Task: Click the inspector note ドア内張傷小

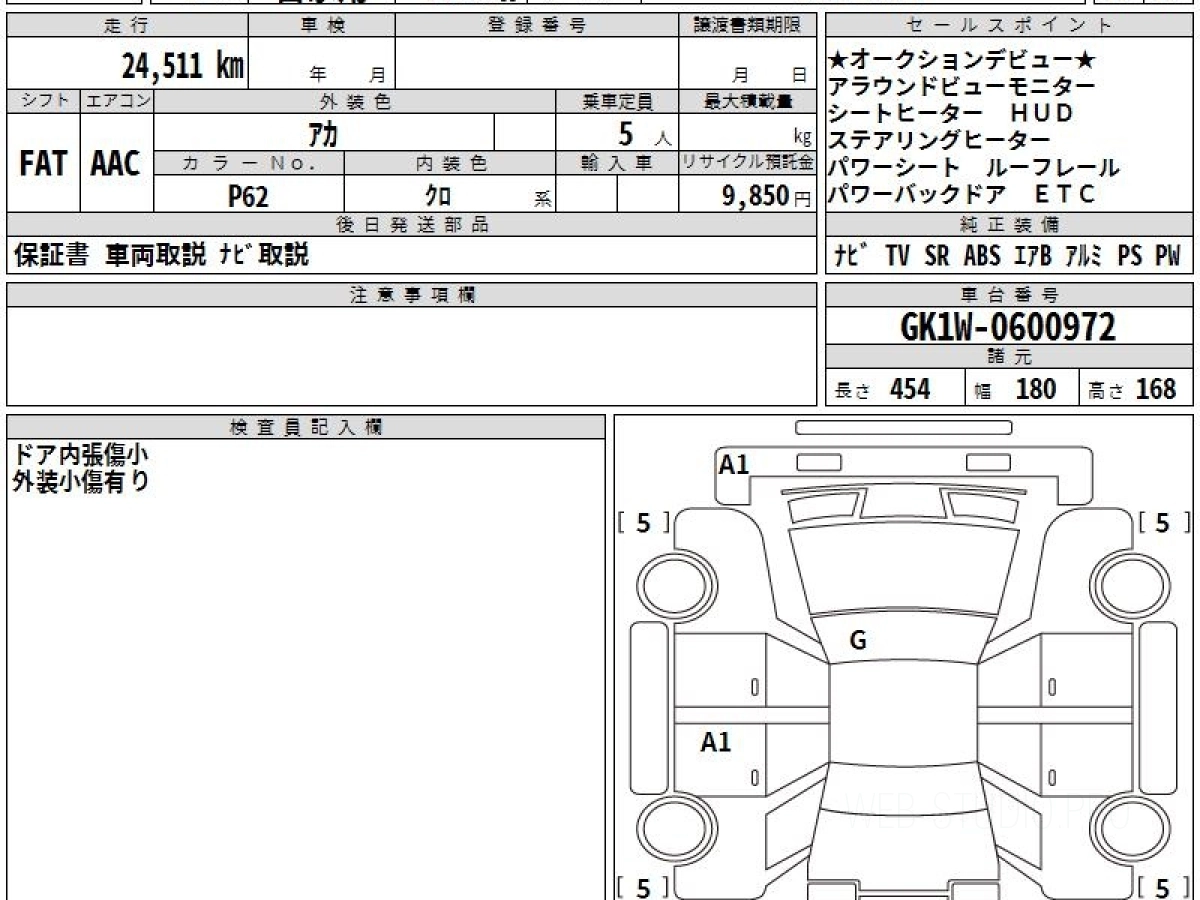Action: click(x=79, y=454)
